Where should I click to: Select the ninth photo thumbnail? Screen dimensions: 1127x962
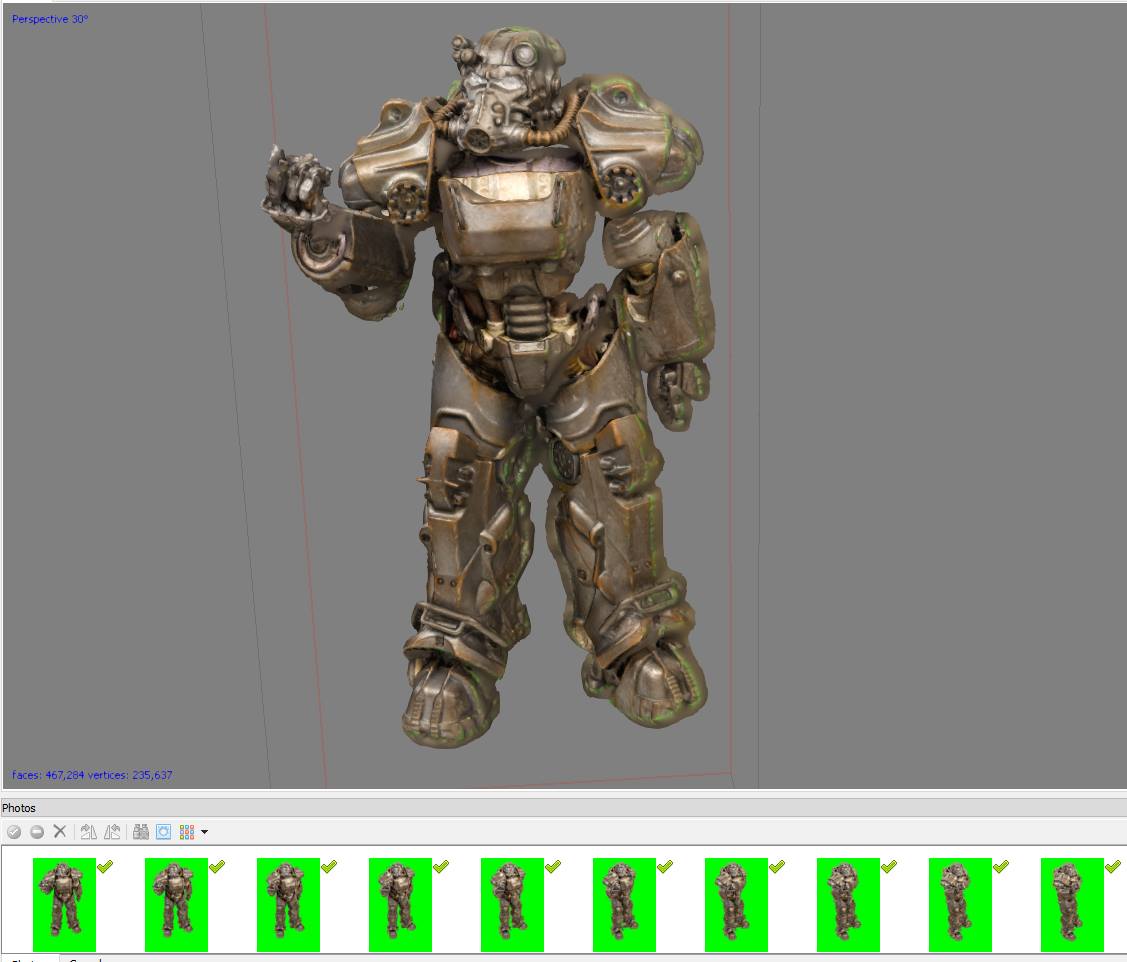point(960,904)
